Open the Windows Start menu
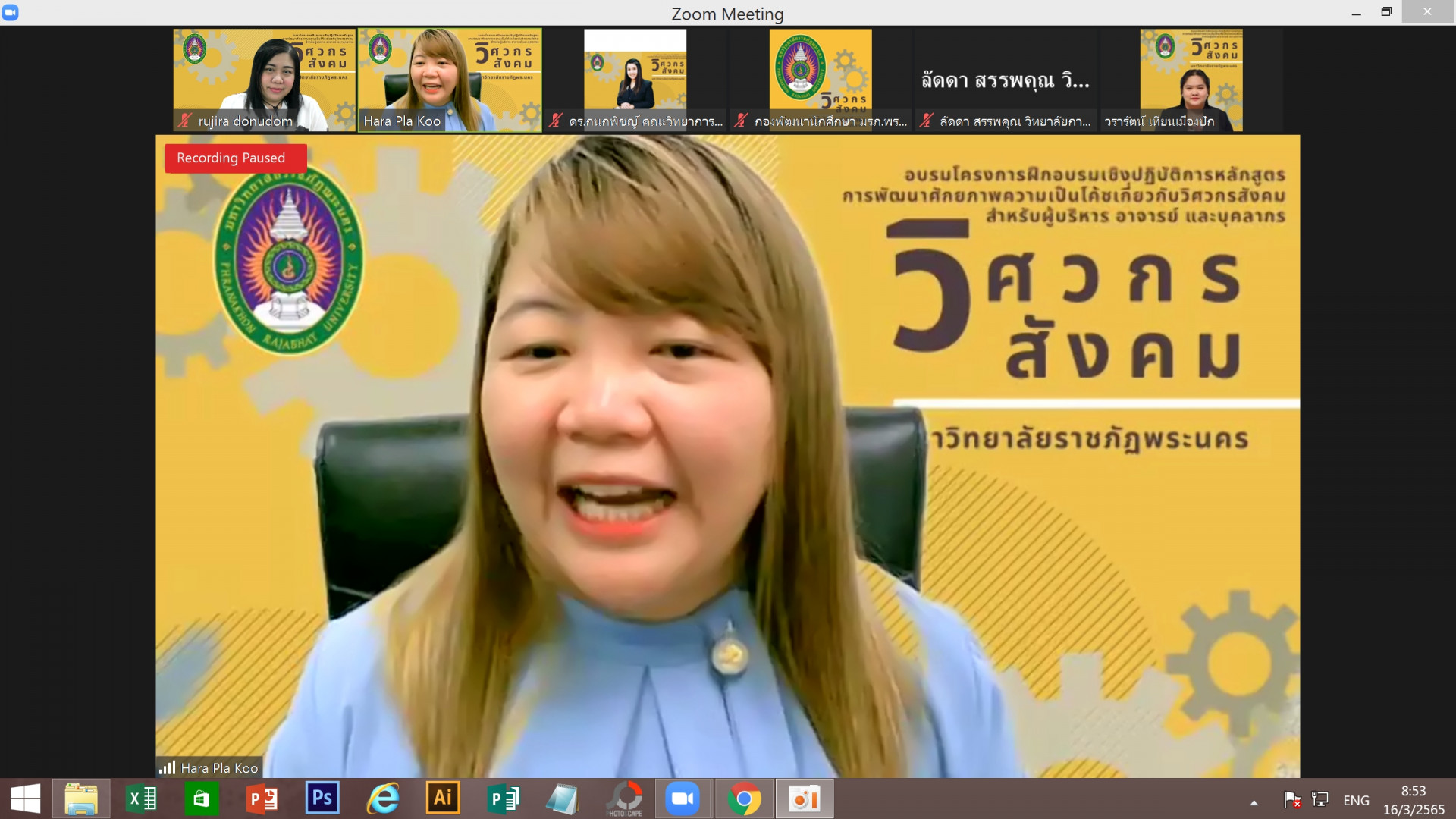The height and width of the screenshot is (819, 1456). pyautogui.click(x=26, y=799)
